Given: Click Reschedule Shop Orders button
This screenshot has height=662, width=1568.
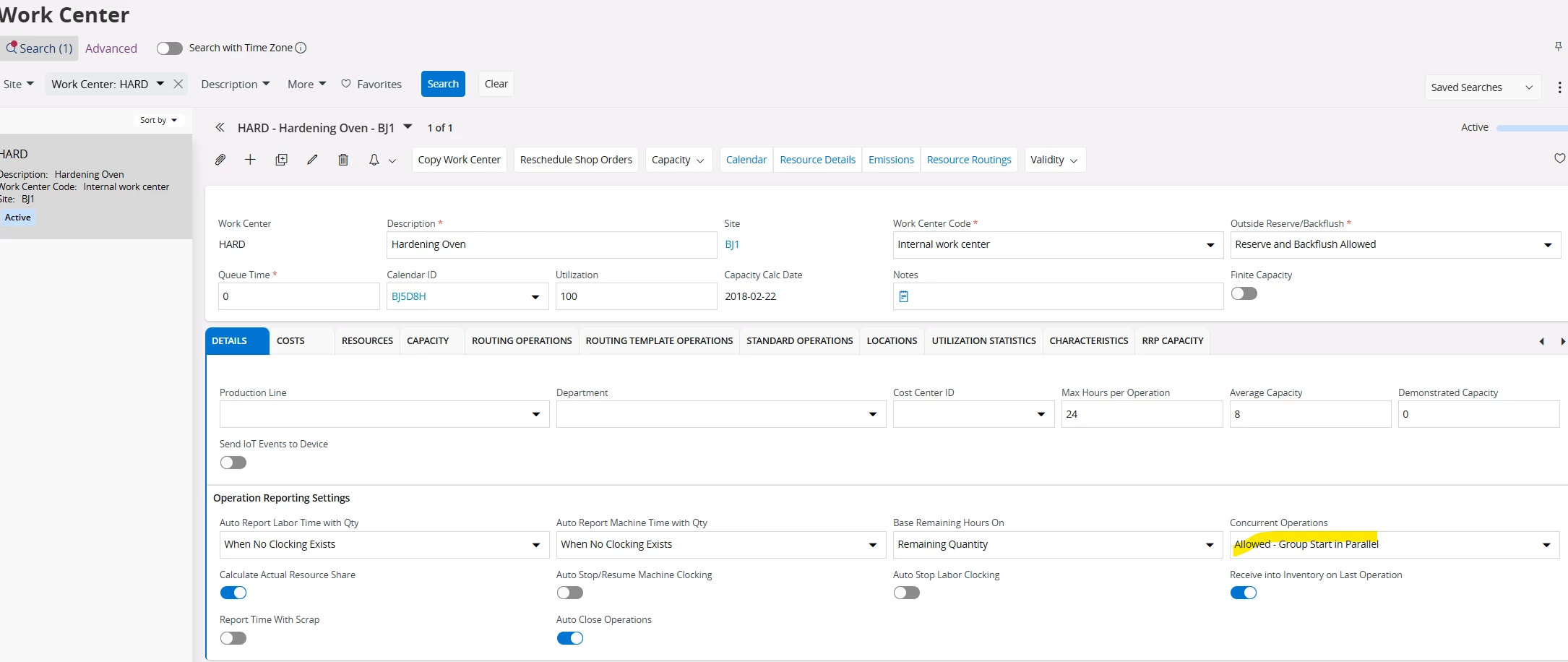Looking at the screenshot, I should point(576,160).
